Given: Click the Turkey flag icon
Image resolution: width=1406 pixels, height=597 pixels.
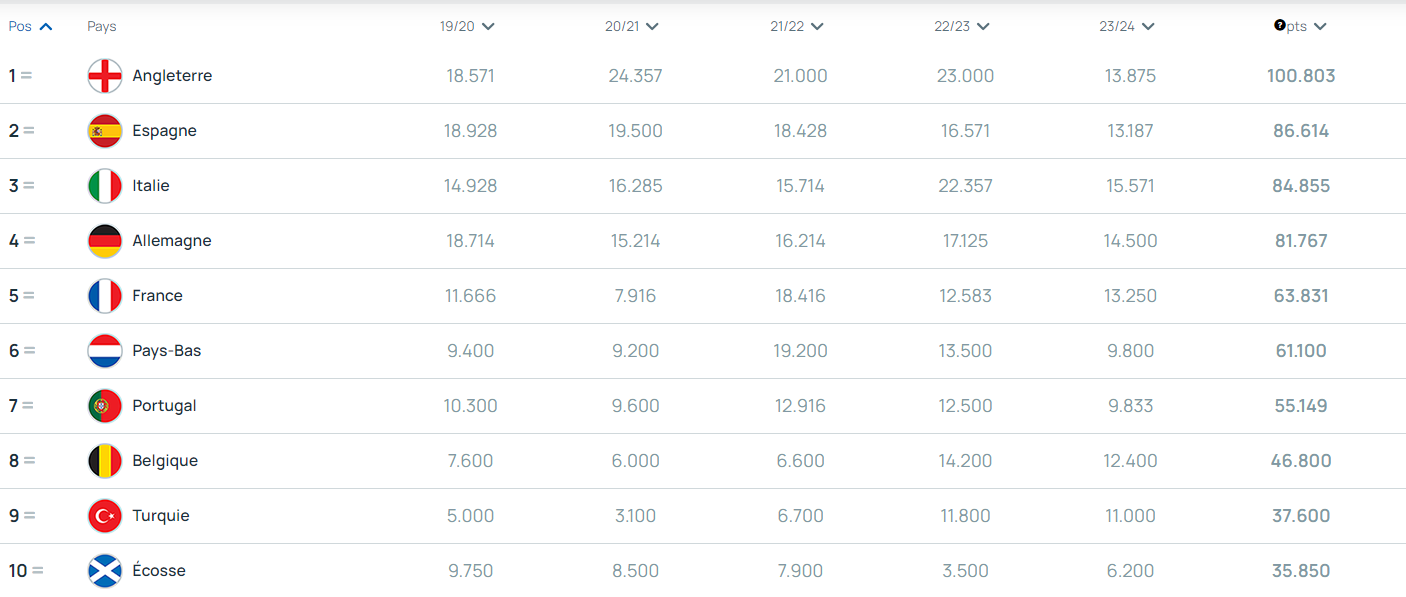Looking at the screenshot, I should click(x=105, y=516).
